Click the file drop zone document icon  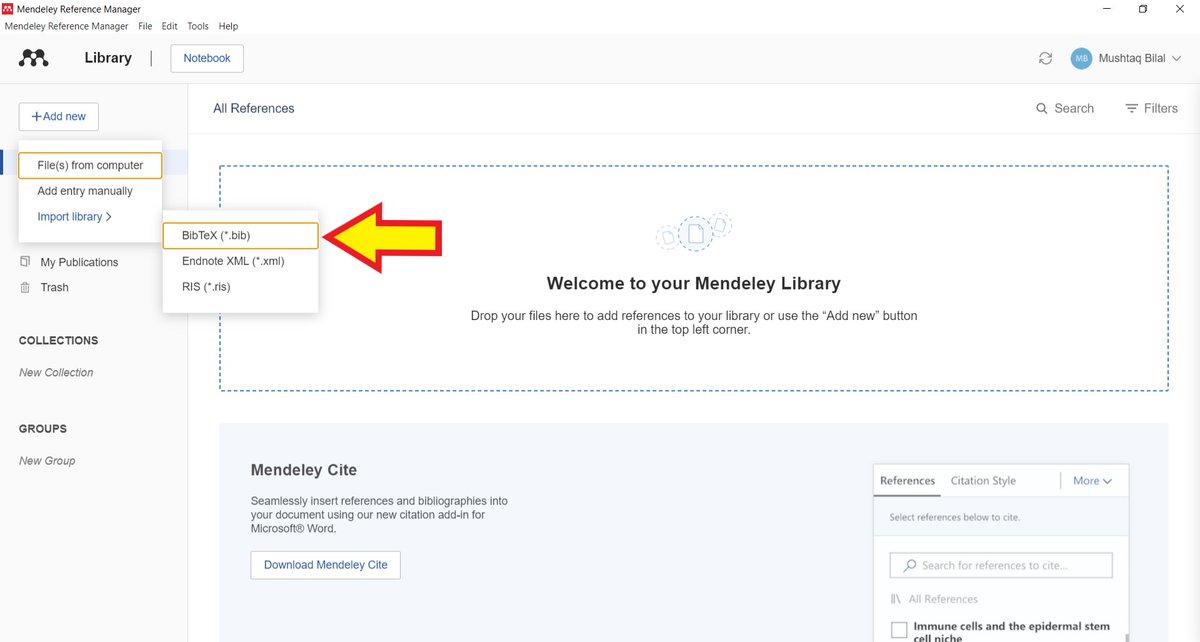(694, 233)
